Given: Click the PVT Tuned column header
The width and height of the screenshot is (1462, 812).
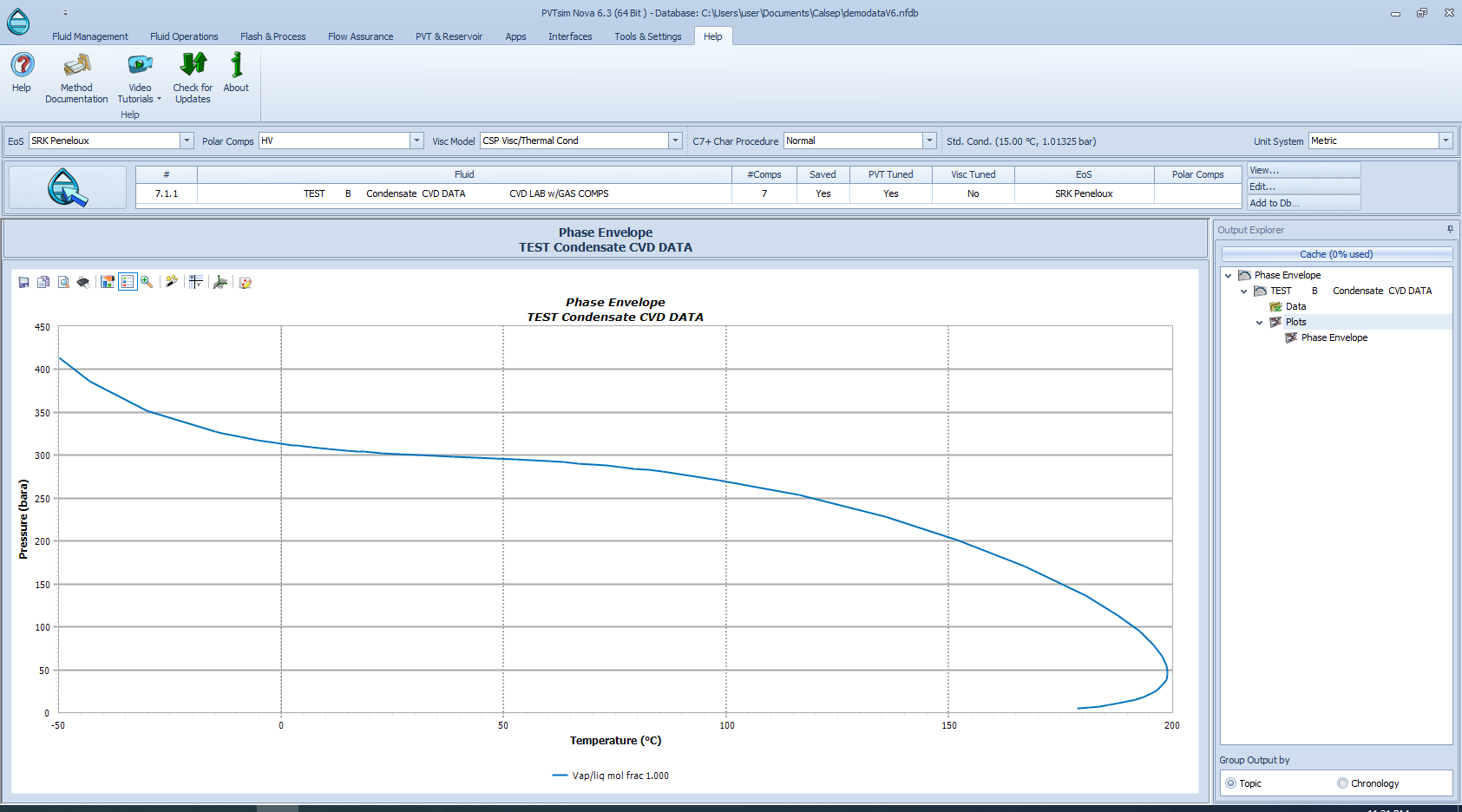Looking at the screenshot, I should (x=891, y=174).
